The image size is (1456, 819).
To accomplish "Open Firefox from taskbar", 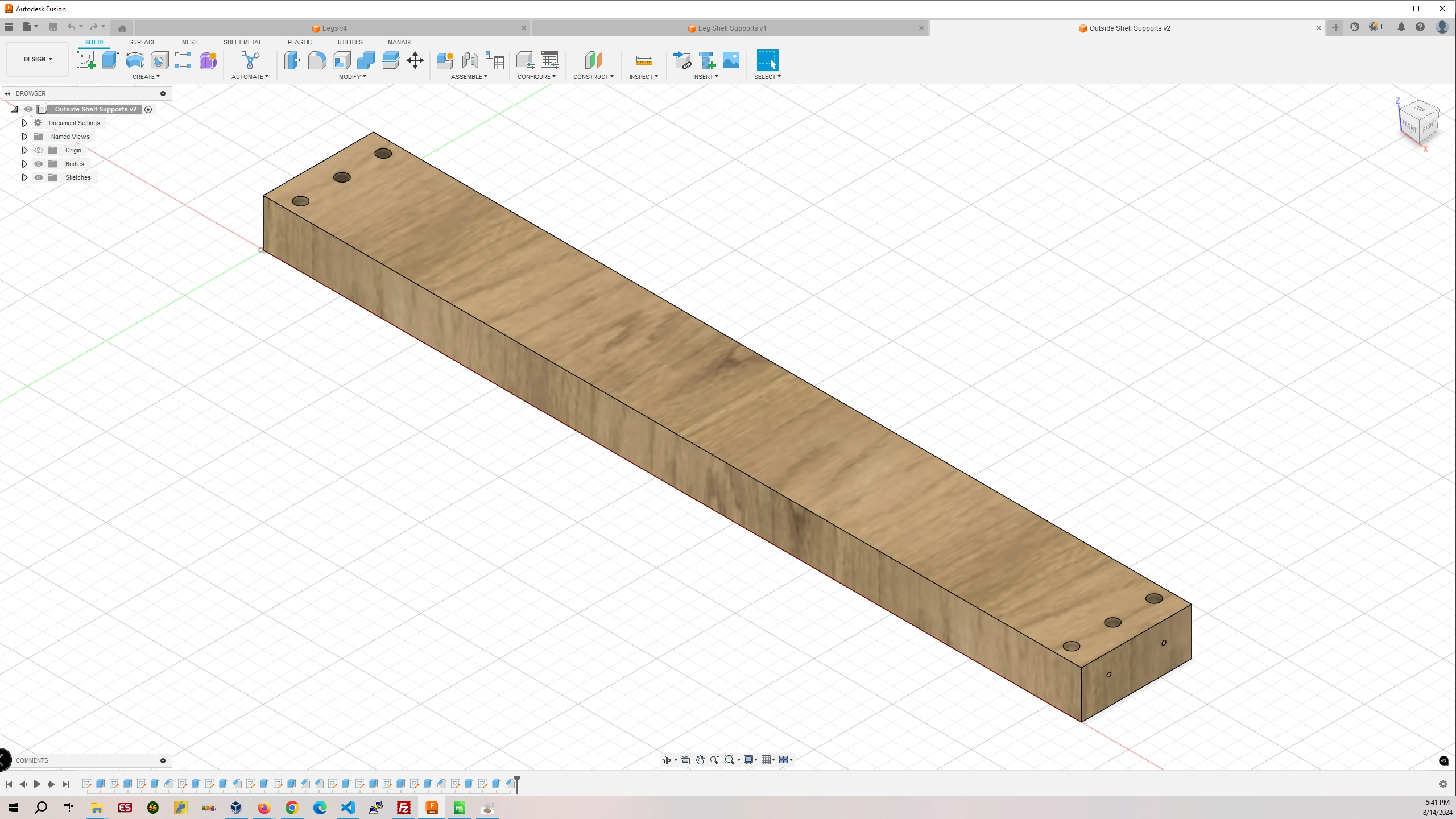I will (264, 808).
